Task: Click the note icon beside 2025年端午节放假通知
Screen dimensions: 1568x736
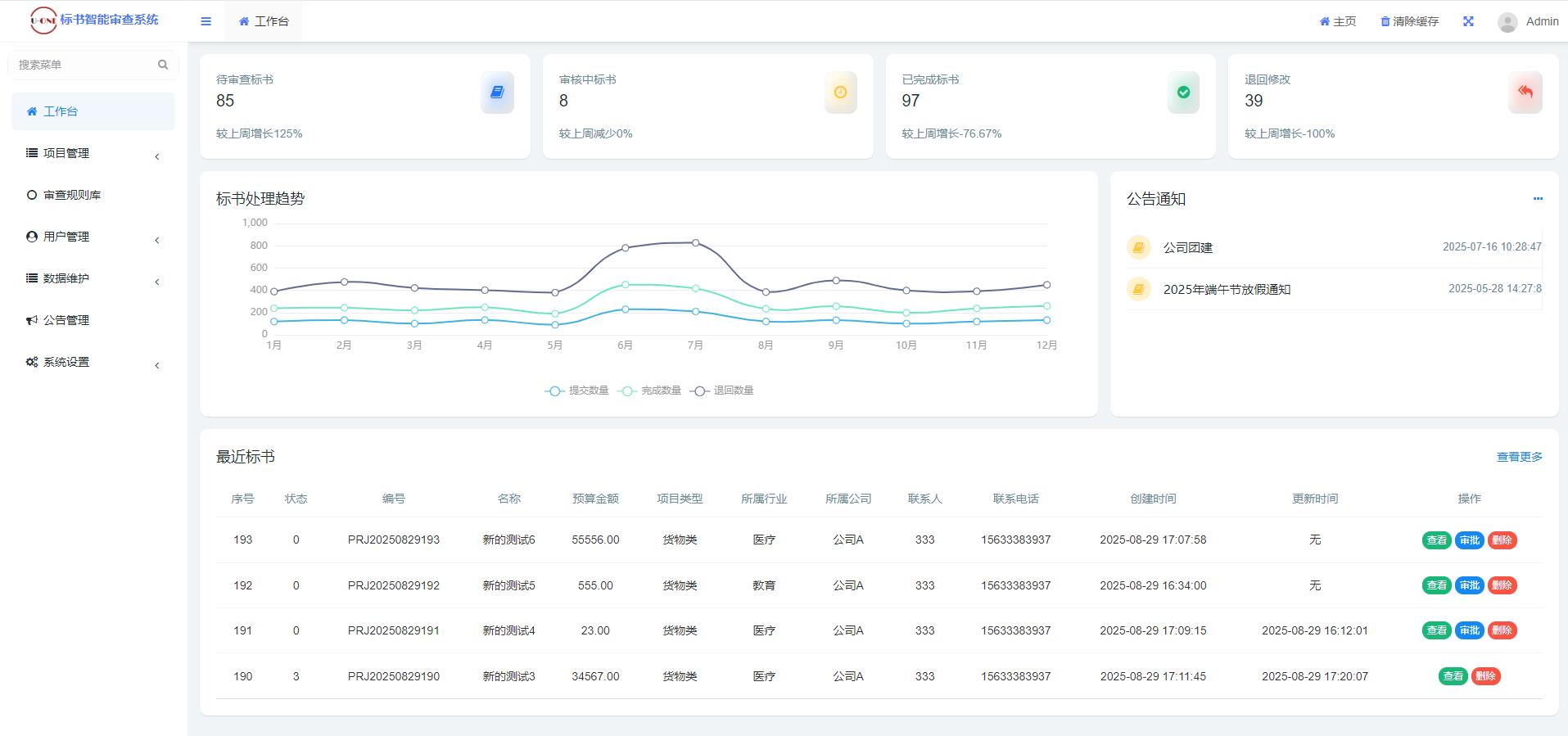Action: [1138, 289]
